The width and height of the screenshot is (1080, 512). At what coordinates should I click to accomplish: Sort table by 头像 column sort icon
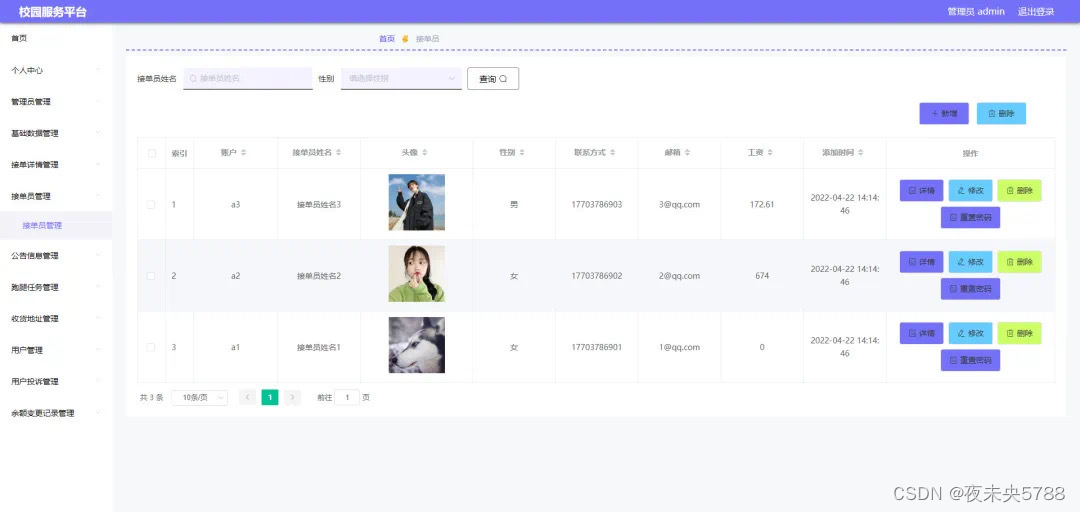424,153
